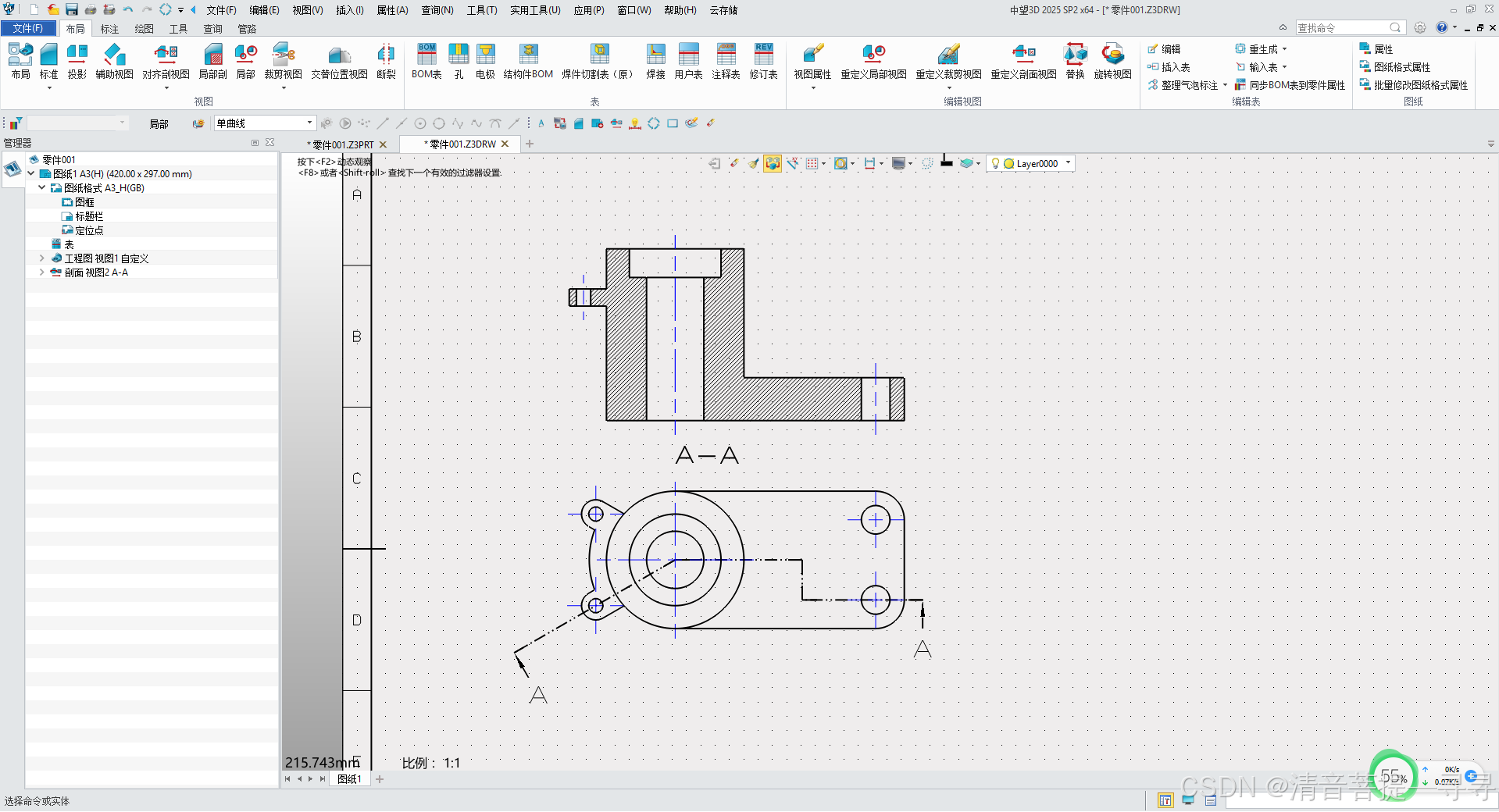1499x812 pixels.
Task: Click 重定义剖面视图 tool
Action: tap(1023, 62)
